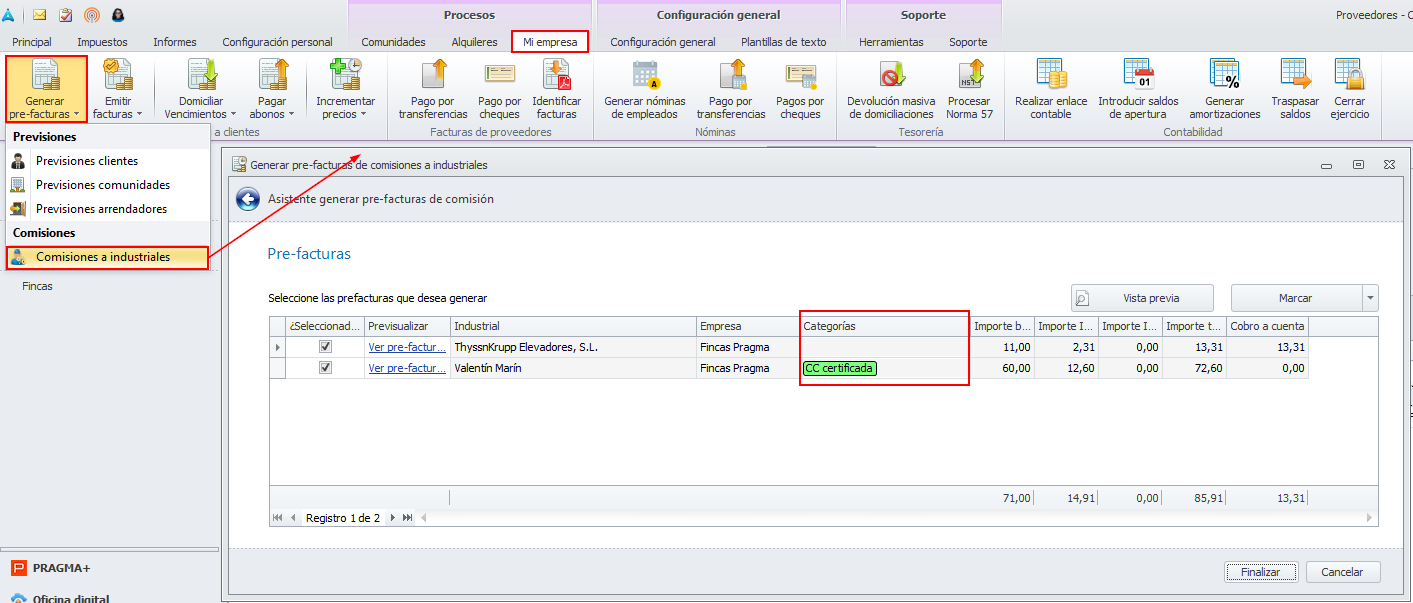Viewport: 1413px width, 603px height.
Task: Switch to the Comunidades tab
Action: (x=393, y=42)
